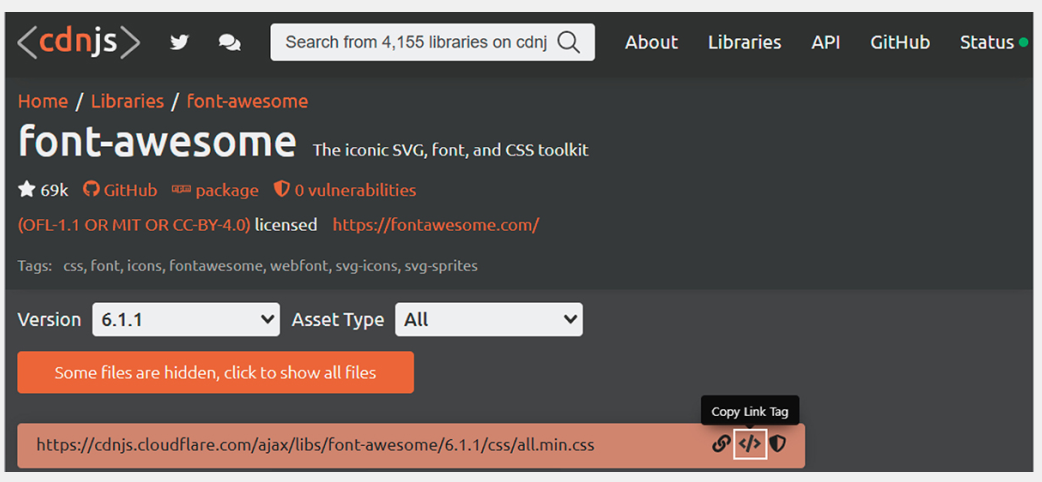Select the all.min.css URL text
The image size is (1042, 482).
tap(315, 445)
